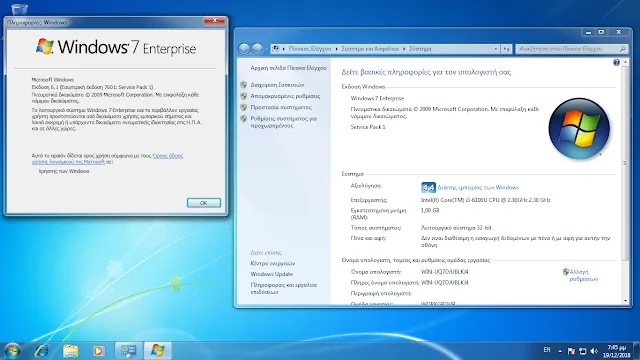Open address bar history dropdown
Viewport: 640px width, 360px height.
pos(496,49)
